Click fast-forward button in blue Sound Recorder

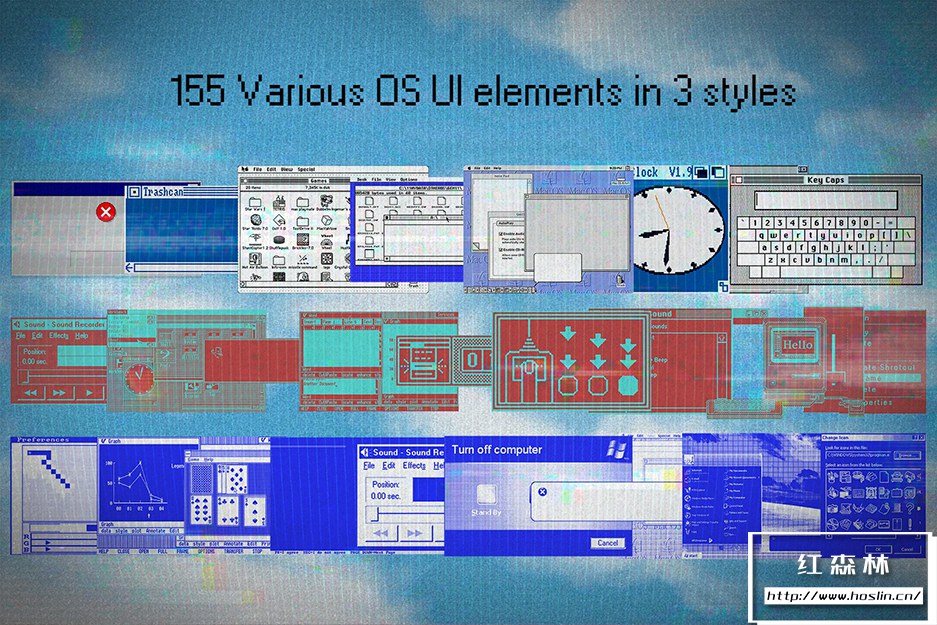point(414,532)
